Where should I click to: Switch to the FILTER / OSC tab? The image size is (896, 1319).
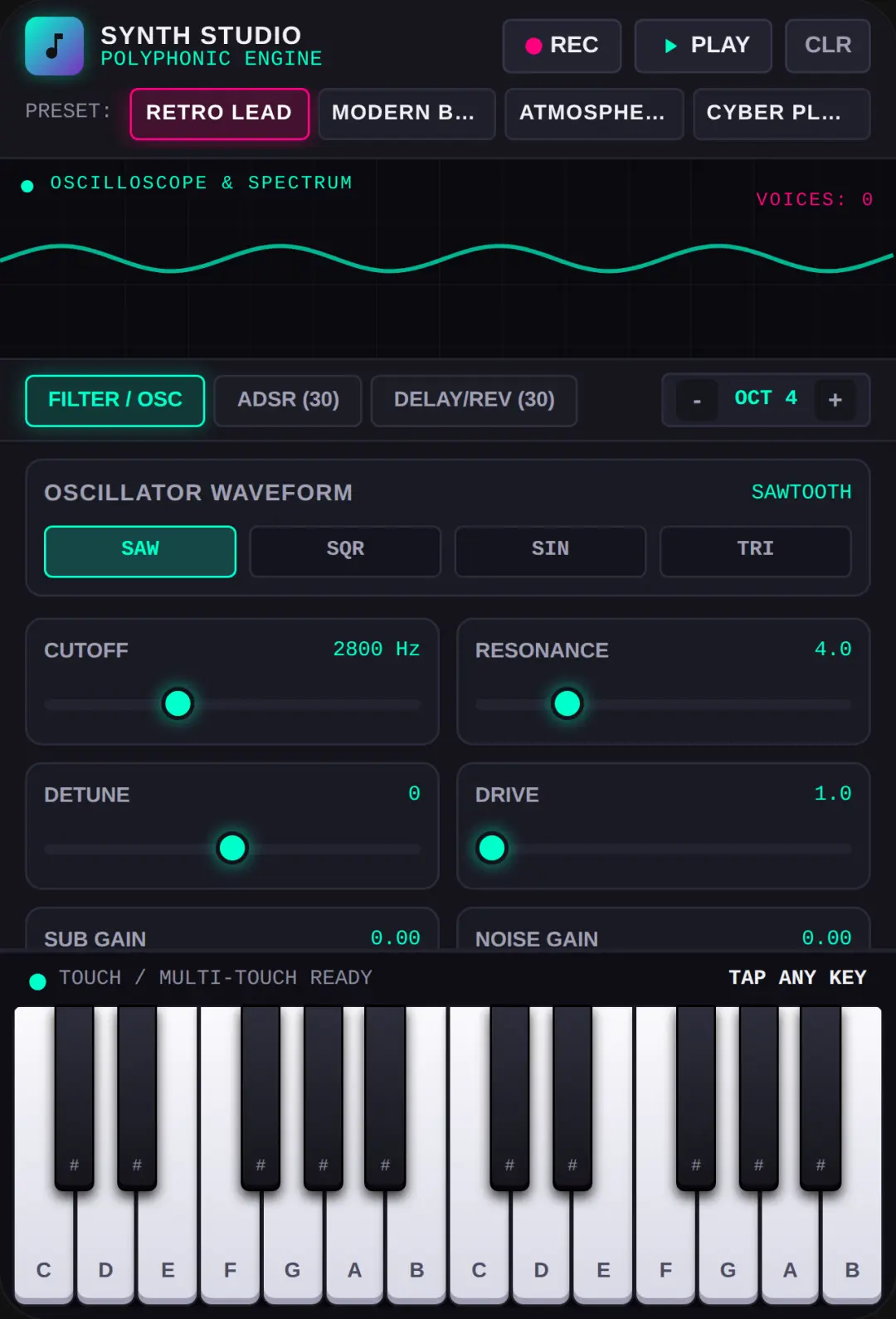coord(115,401)
